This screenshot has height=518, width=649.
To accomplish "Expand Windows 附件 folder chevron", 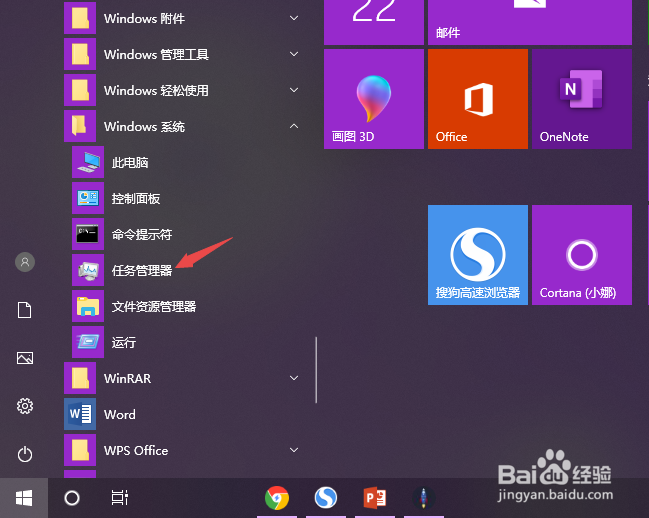I will tap(294, 18).
